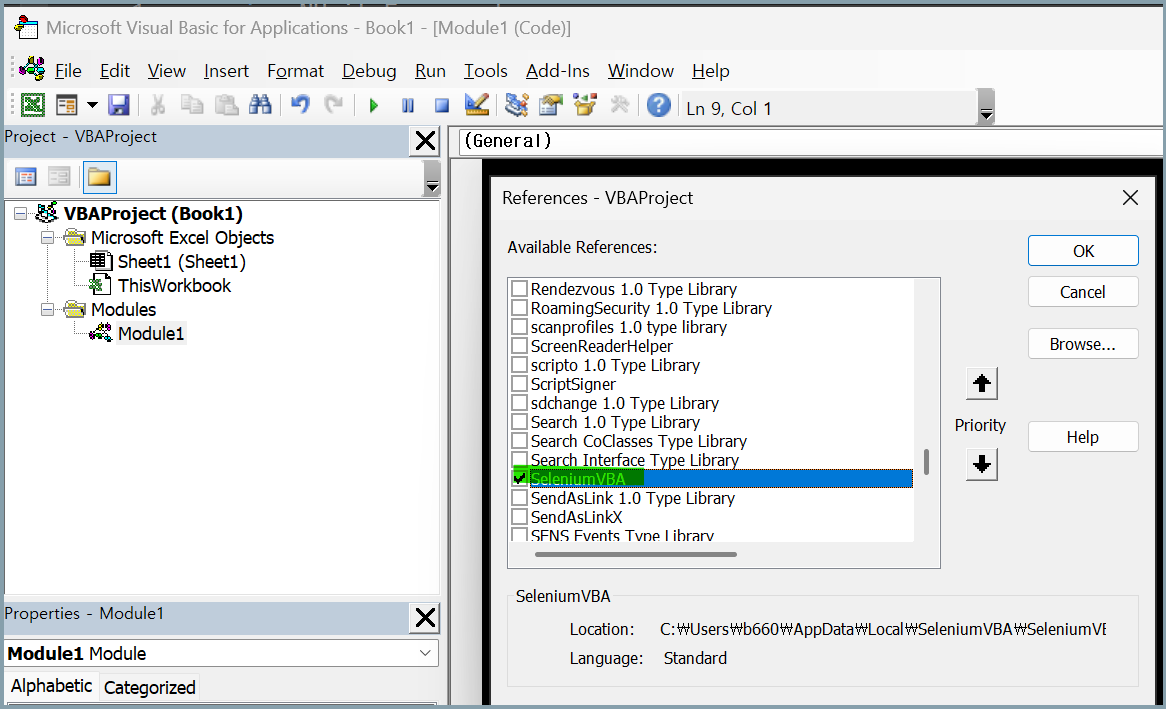Switch to Categorized properties tab
The image size is (1166, 709).
149,687
